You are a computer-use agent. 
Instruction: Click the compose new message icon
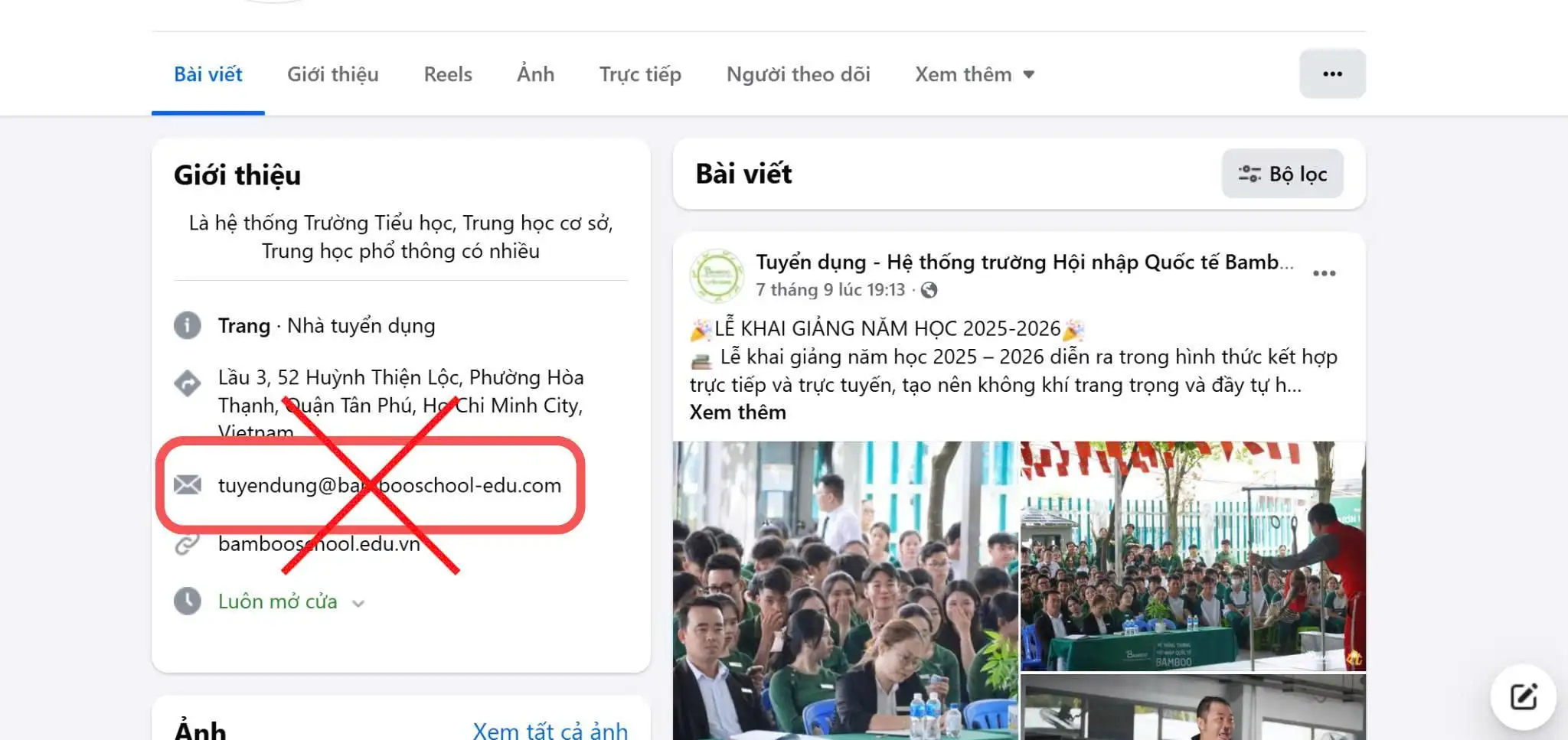tap(1523, 696)
